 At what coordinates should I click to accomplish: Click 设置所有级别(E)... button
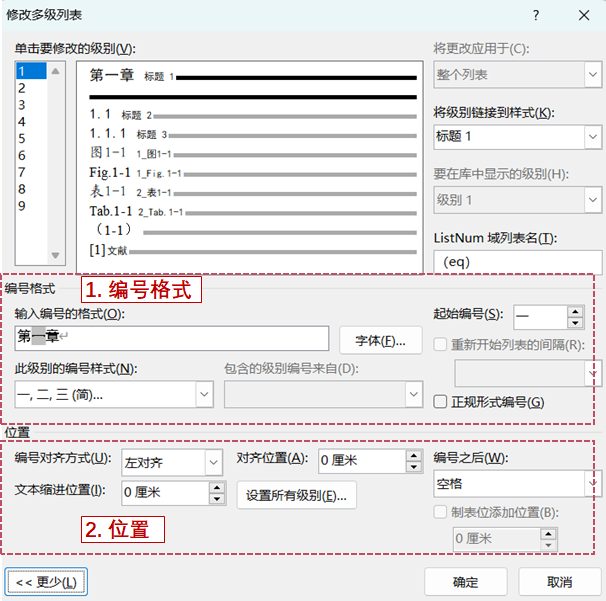pyautogui.click(x=296, y=495)
